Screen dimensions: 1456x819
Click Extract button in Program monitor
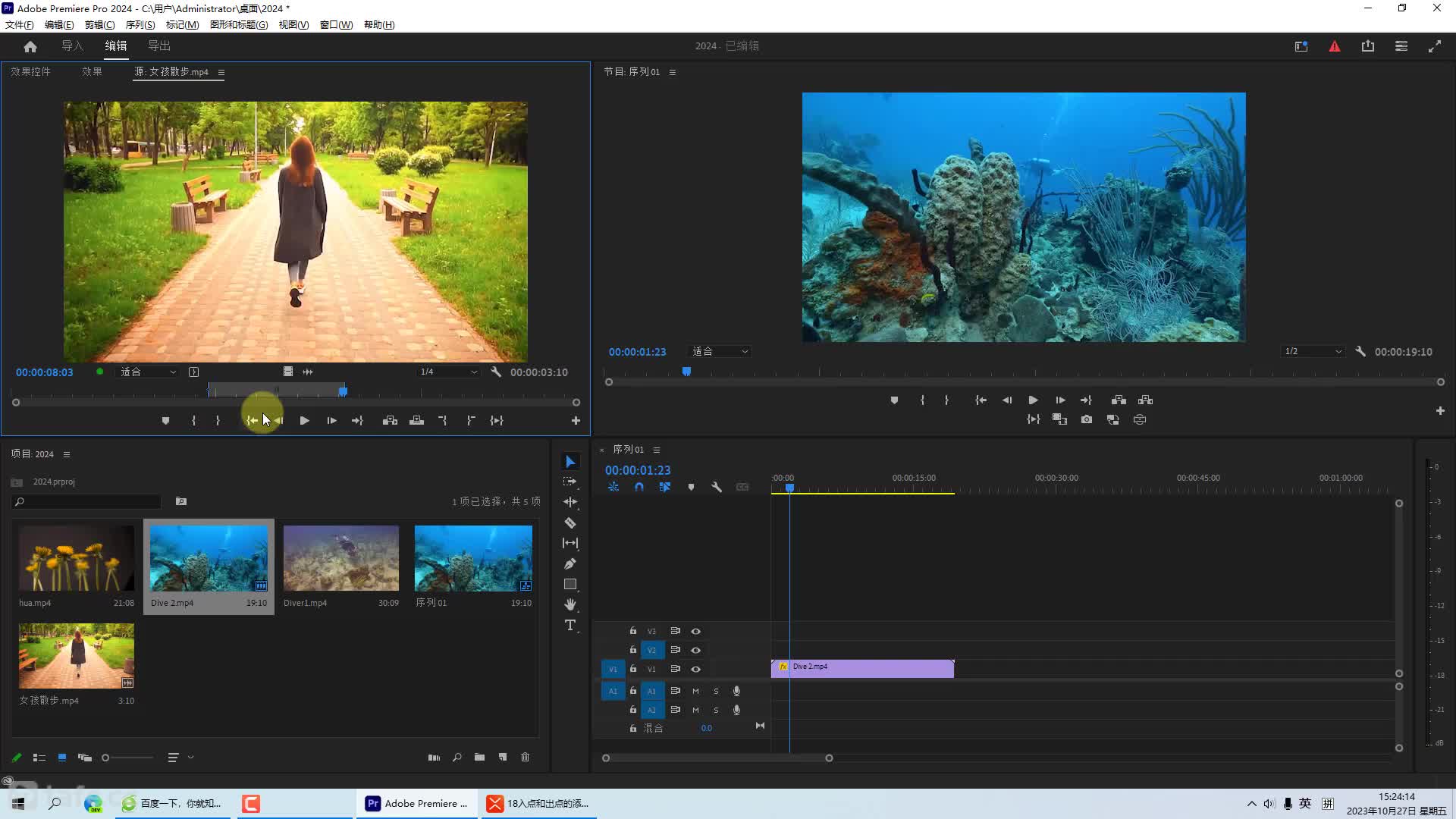(x=1146, y=400)
